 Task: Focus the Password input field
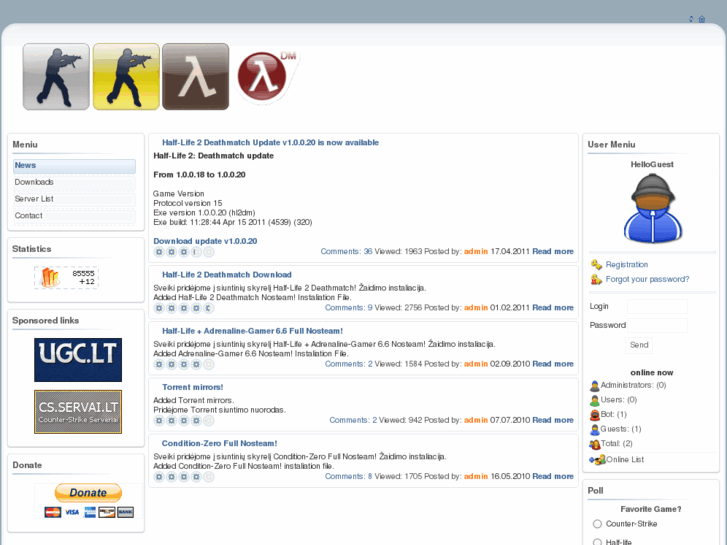[x=657, y=326]
